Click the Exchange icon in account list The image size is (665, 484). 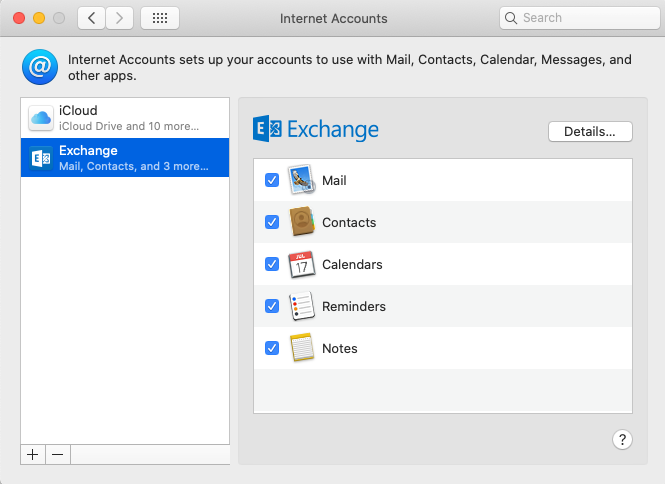pos(41,158)
